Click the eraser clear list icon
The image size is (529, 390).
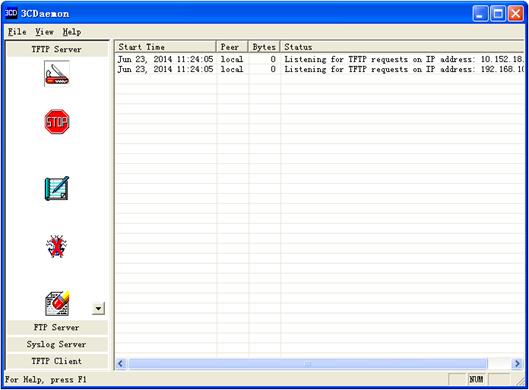[57, 303]
